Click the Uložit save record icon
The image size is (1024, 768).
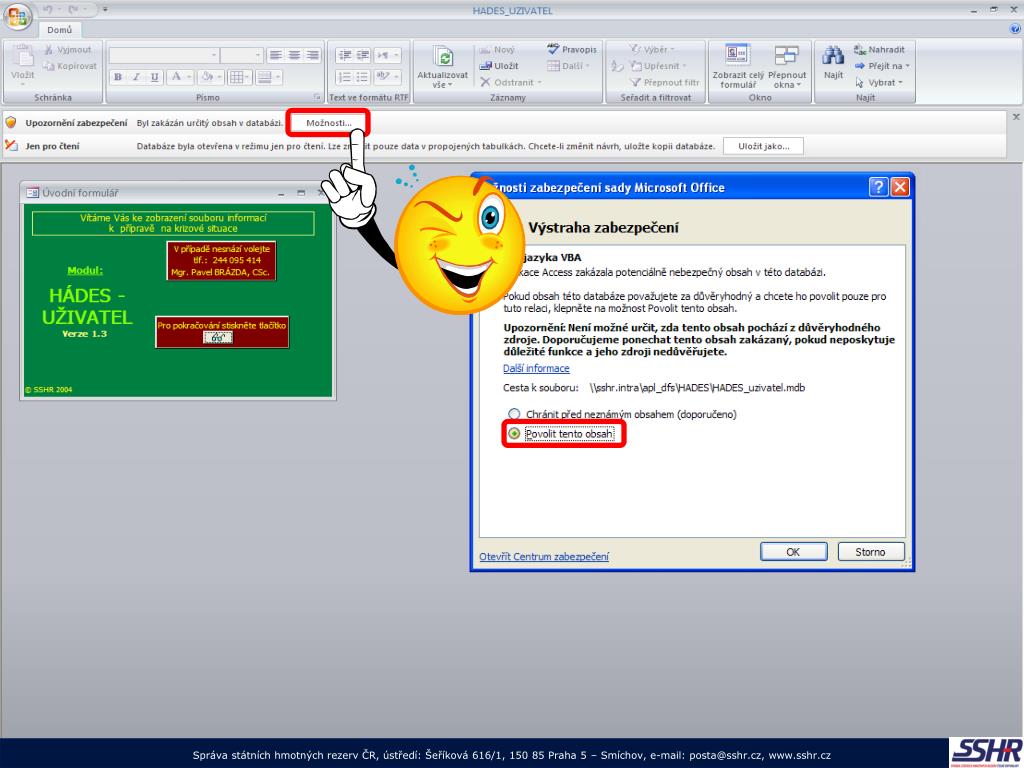pos(485,66)
